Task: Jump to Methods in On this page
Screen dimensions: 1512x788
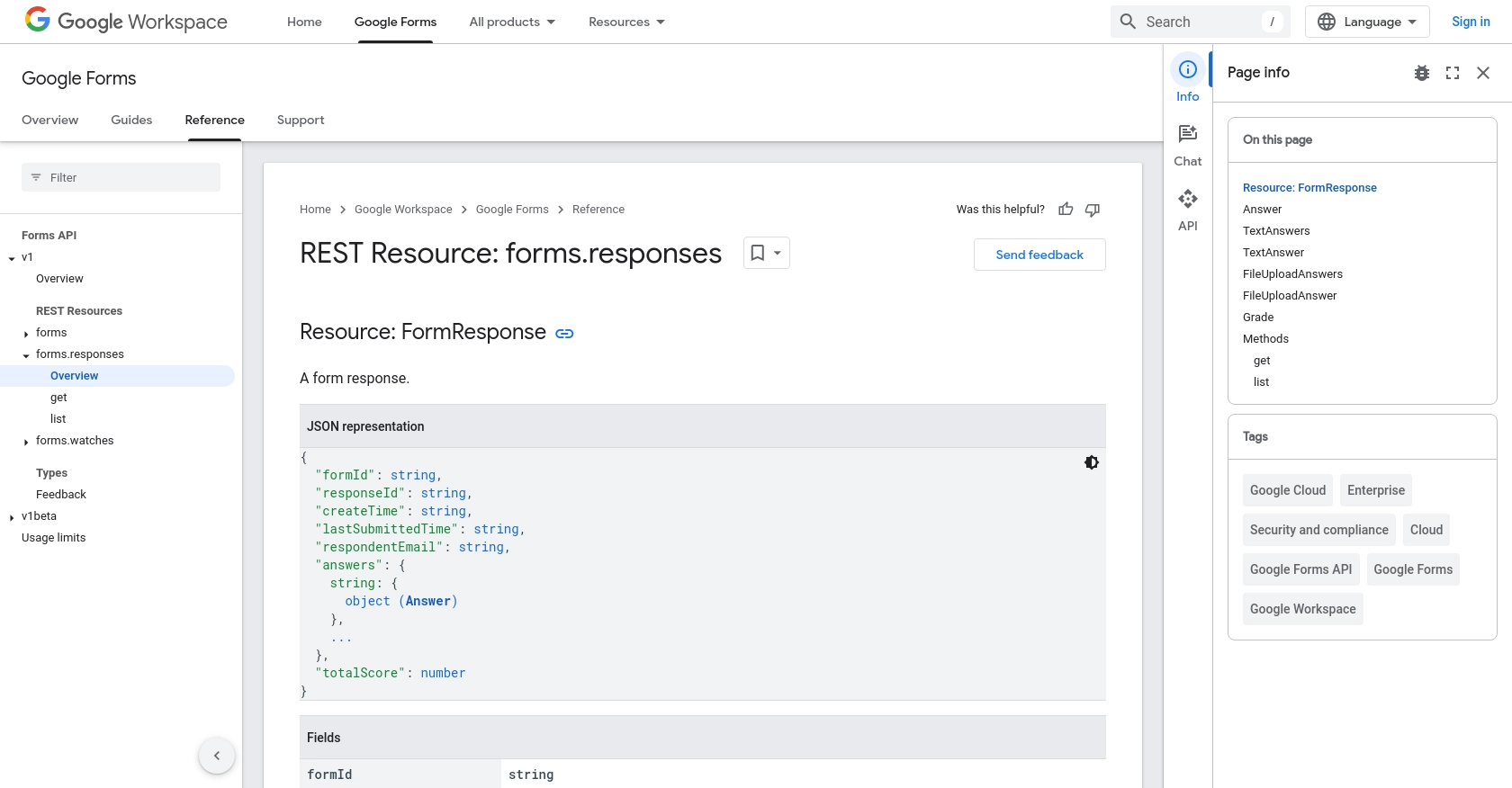Action: point(1265,339)
